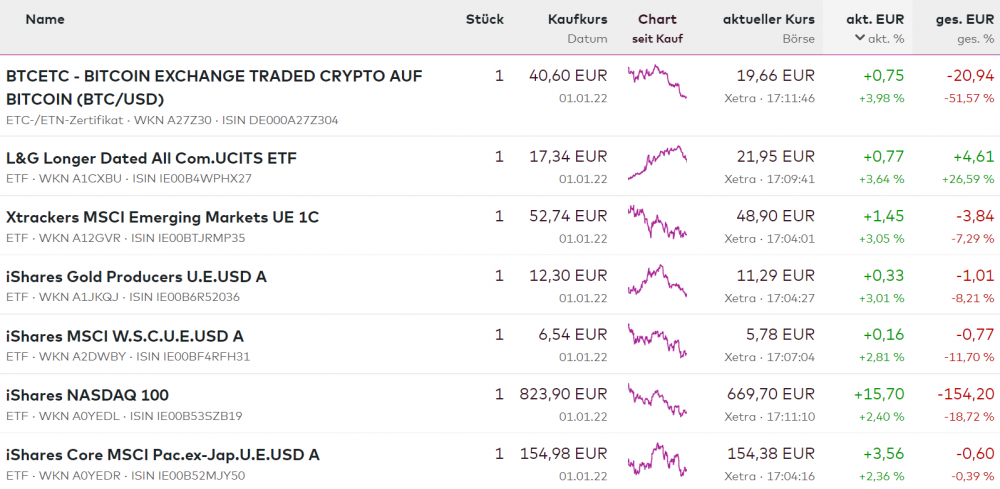Screen dimensions: 1000x489
Task: Open iShares NASDAQ 100 ETF details
Action: [x=87, y=395]
